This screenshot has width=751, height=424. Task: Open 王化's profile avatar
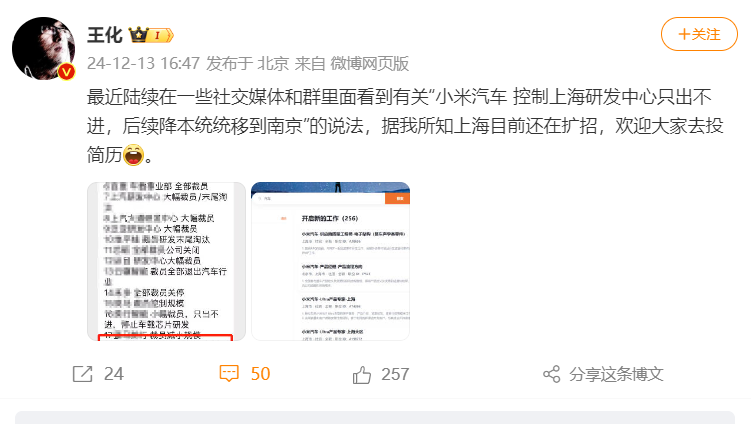tap(43, 48)
